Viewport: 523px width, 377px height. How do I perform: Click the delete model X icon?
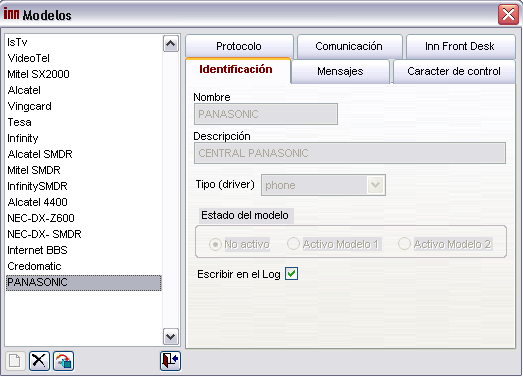click(x=39, y=361)
